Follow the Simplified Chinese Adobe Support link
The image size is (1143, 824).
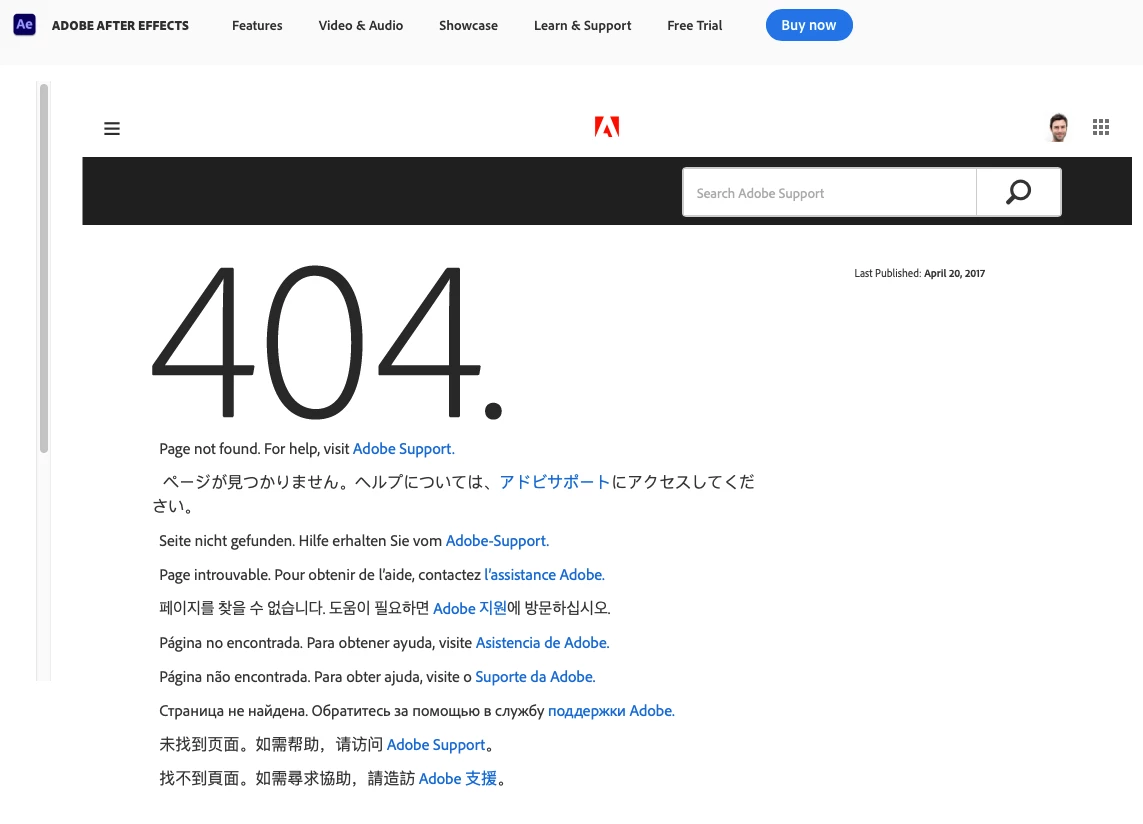[436, 745]
